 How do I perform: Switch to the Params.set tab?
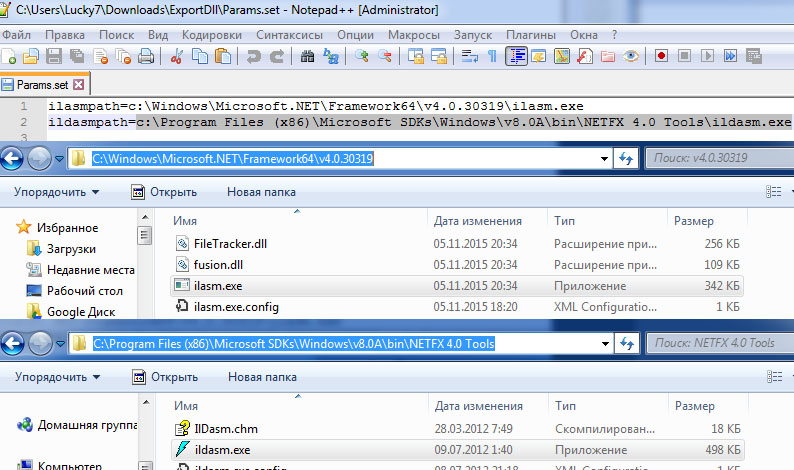click(43, 85)
